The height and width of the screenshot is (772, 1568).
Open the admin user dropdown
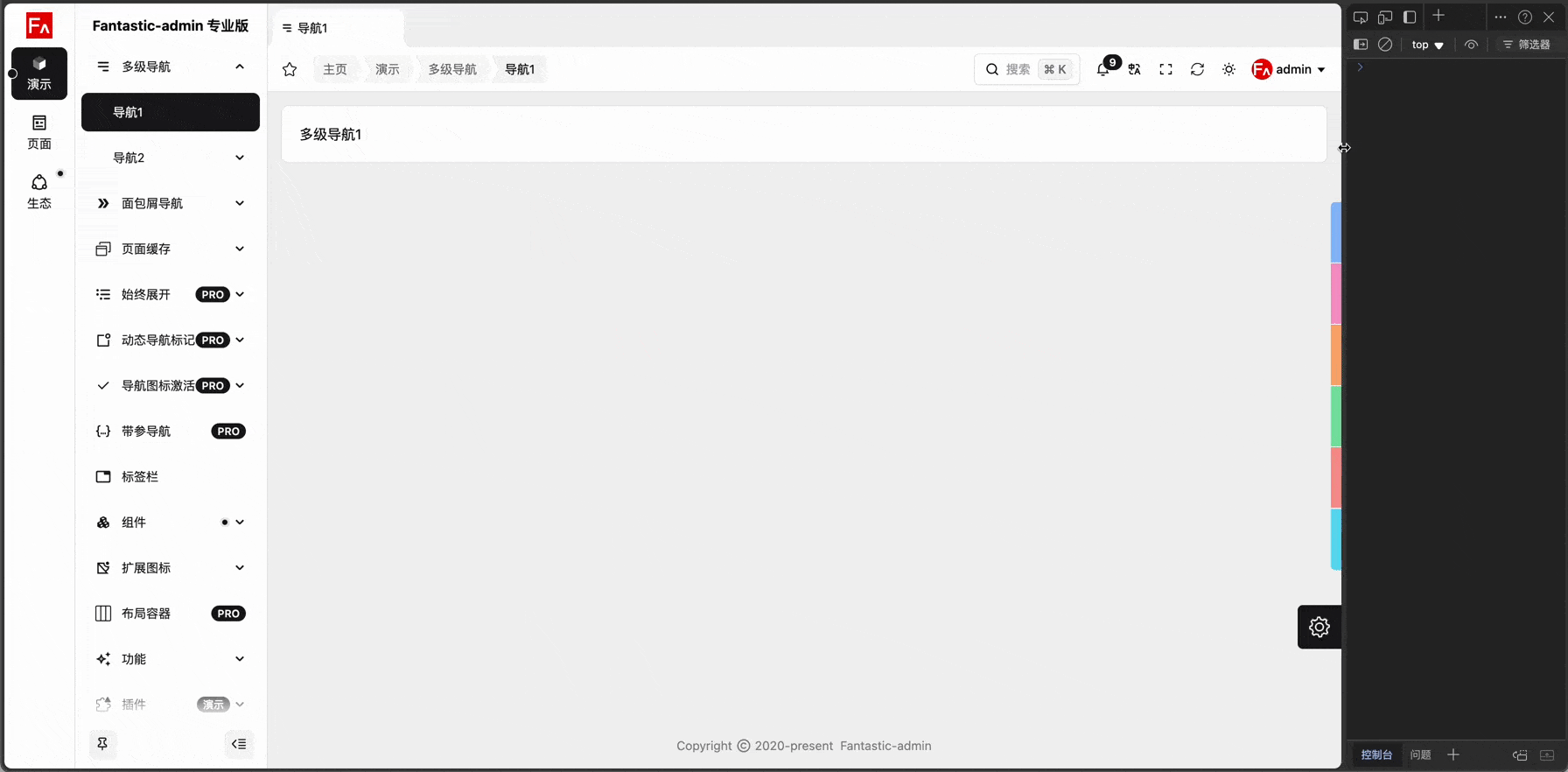pyautogui.click(x=1289, y=69)
